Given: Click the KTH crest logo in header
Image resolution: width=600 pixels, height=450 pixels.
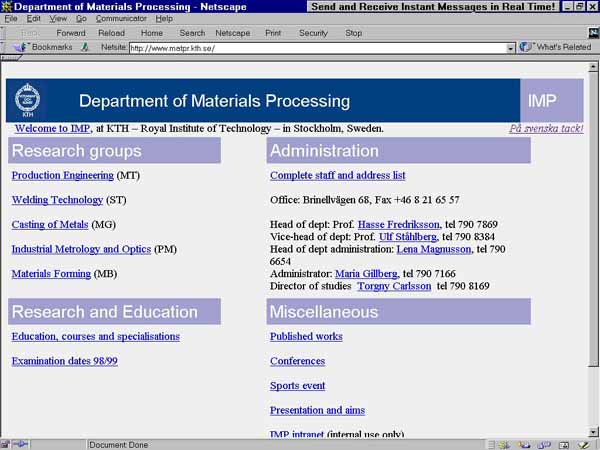Looking at the screenshot, I should 27,100.
